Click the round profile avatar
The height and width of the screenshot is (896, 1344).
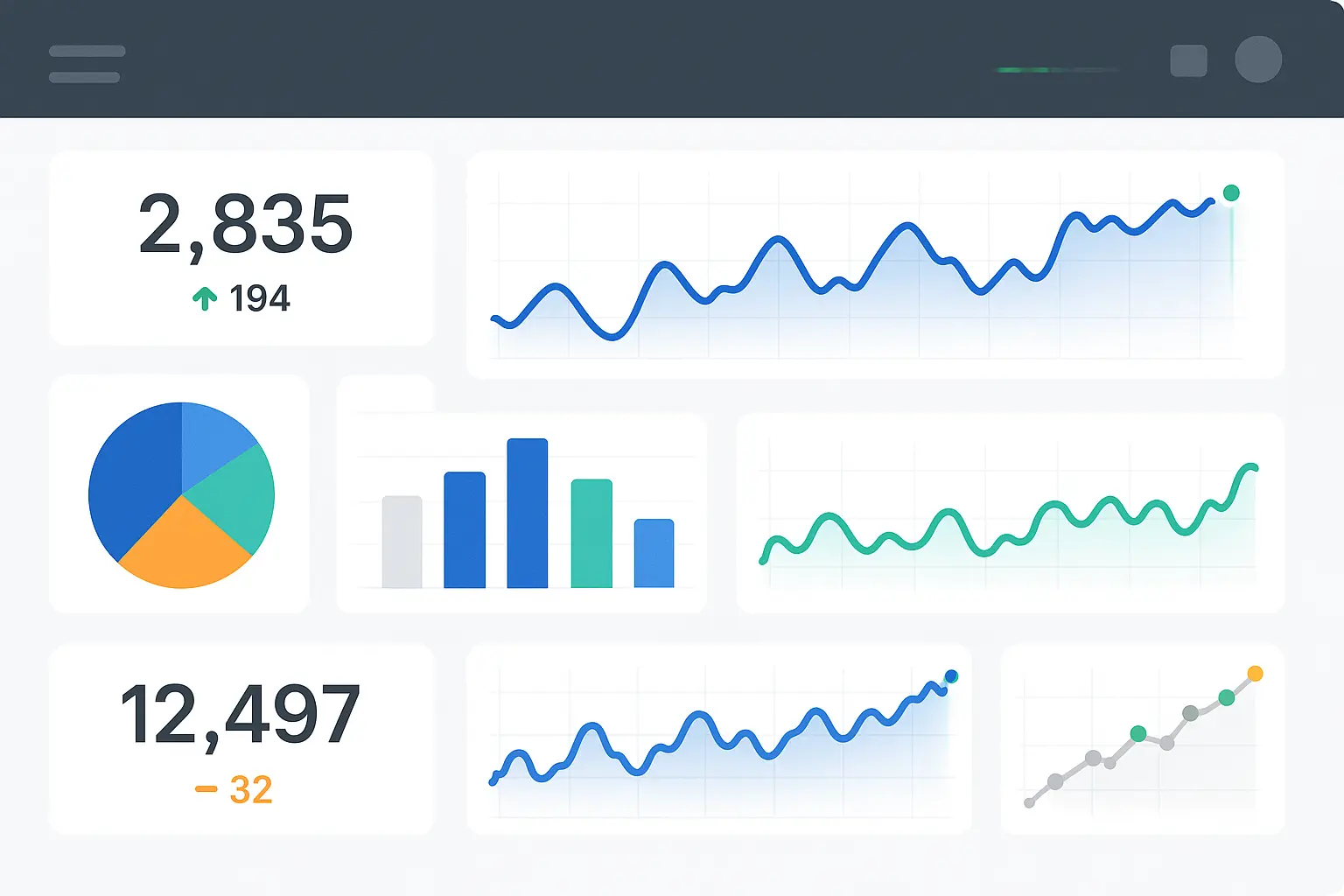click(x=1258, y=59)
